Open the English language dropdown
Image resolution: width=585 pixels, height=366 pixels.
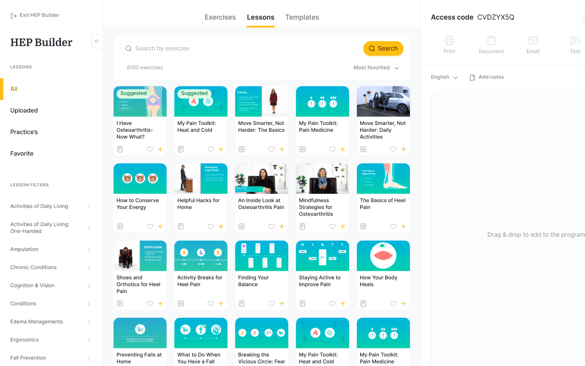pyautogui.click(x=444, y=77)
